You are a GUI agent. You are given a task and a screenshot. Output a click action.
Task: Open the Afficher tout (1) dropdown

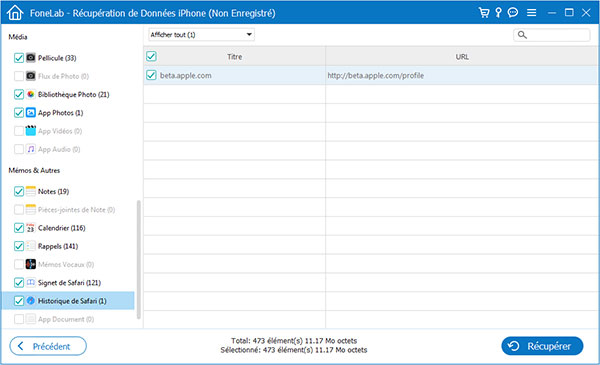(x=201, y=35)
